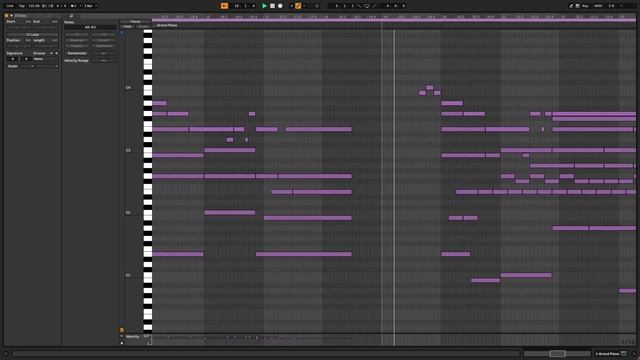Click the A0-E3 note range field
This screenshot has width=640, height=360.
[x=90, y=27]
